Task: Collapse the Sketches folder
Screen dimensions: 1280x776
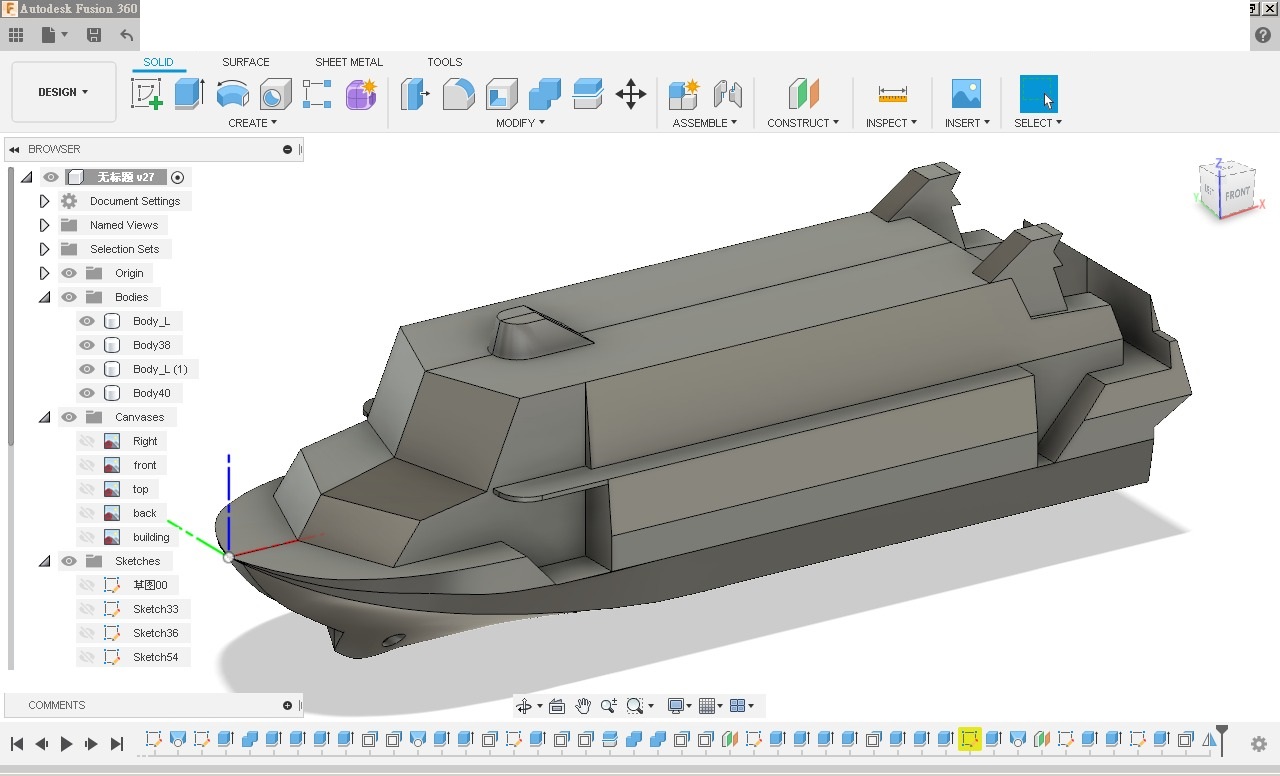Action: coord(44,561)
